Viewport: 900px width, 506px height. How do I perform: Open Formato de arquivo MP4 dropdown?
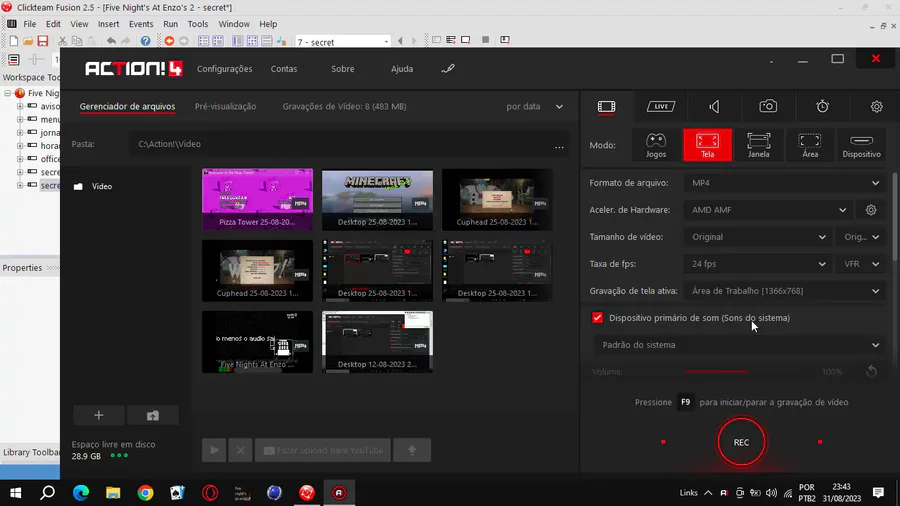[785, 183]
